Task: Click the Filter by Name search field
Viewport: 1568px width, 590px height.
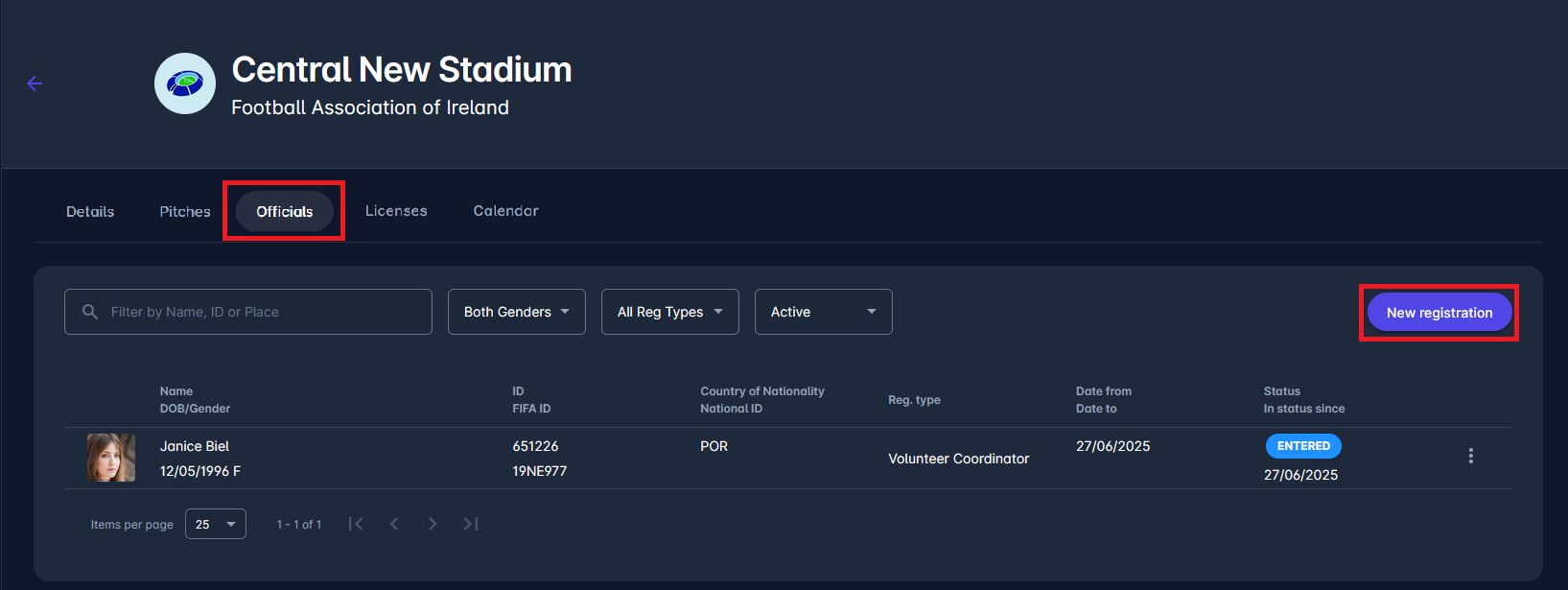Action: tap(259, 312)
